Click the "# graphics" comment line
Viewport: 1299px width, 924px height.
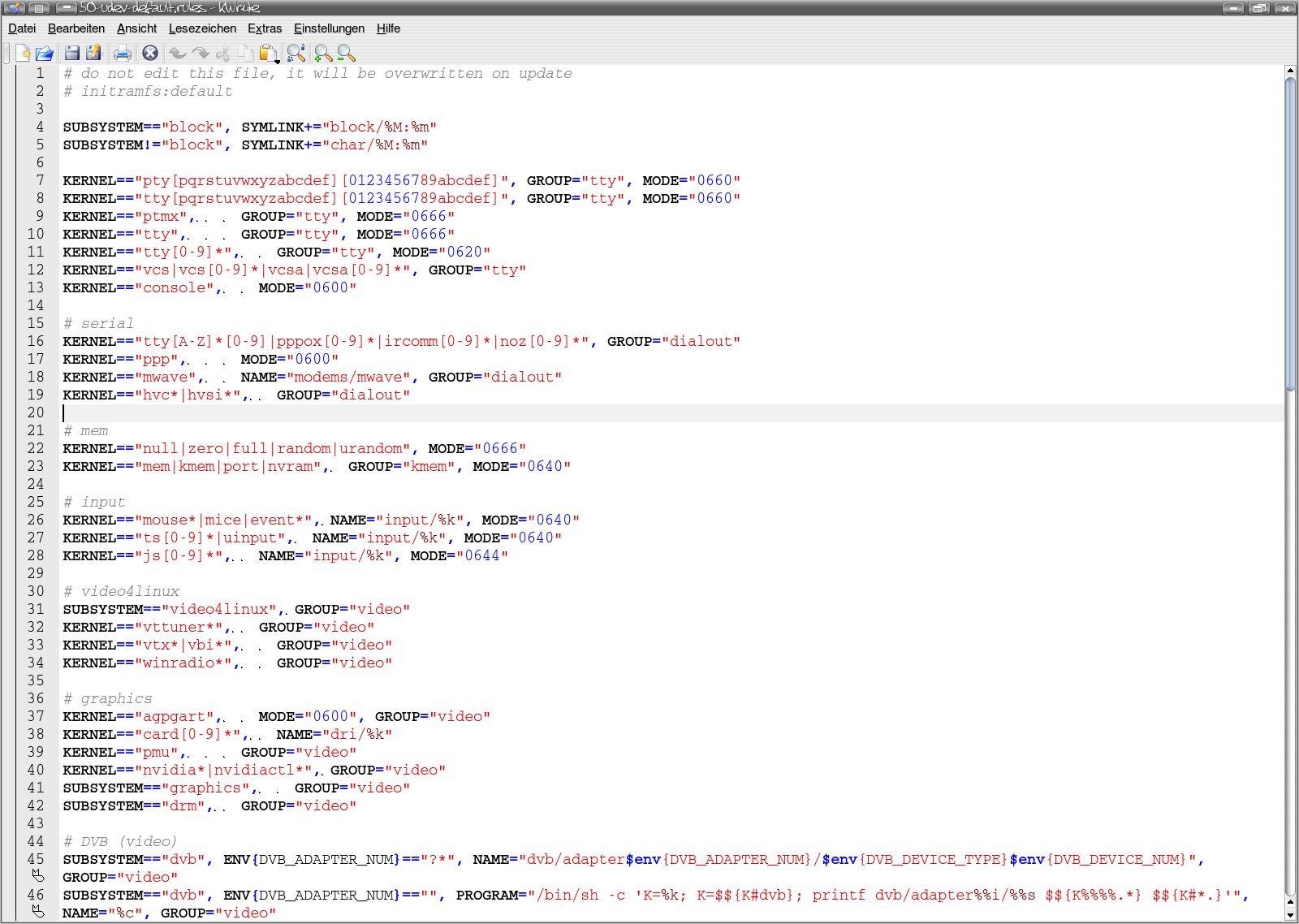pyautogui.click(x=107, y=698)
